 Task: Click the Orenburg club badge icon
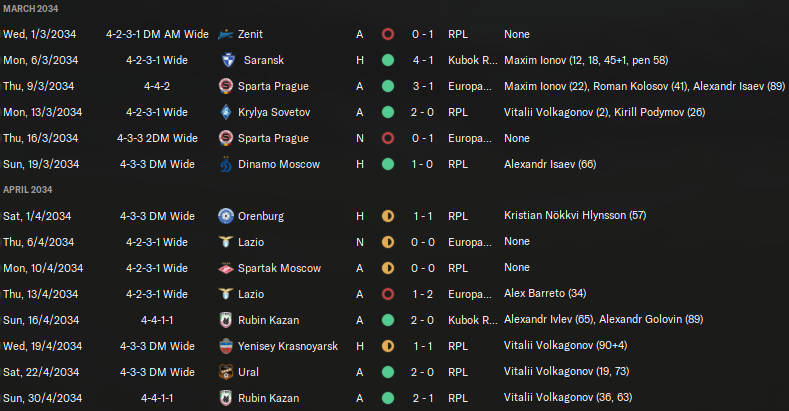[227, 216]
